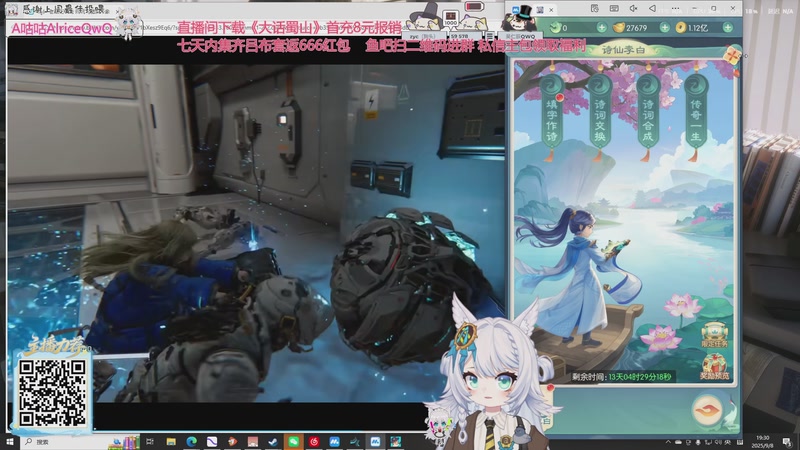Click the Windows Start button

point(10,442)
